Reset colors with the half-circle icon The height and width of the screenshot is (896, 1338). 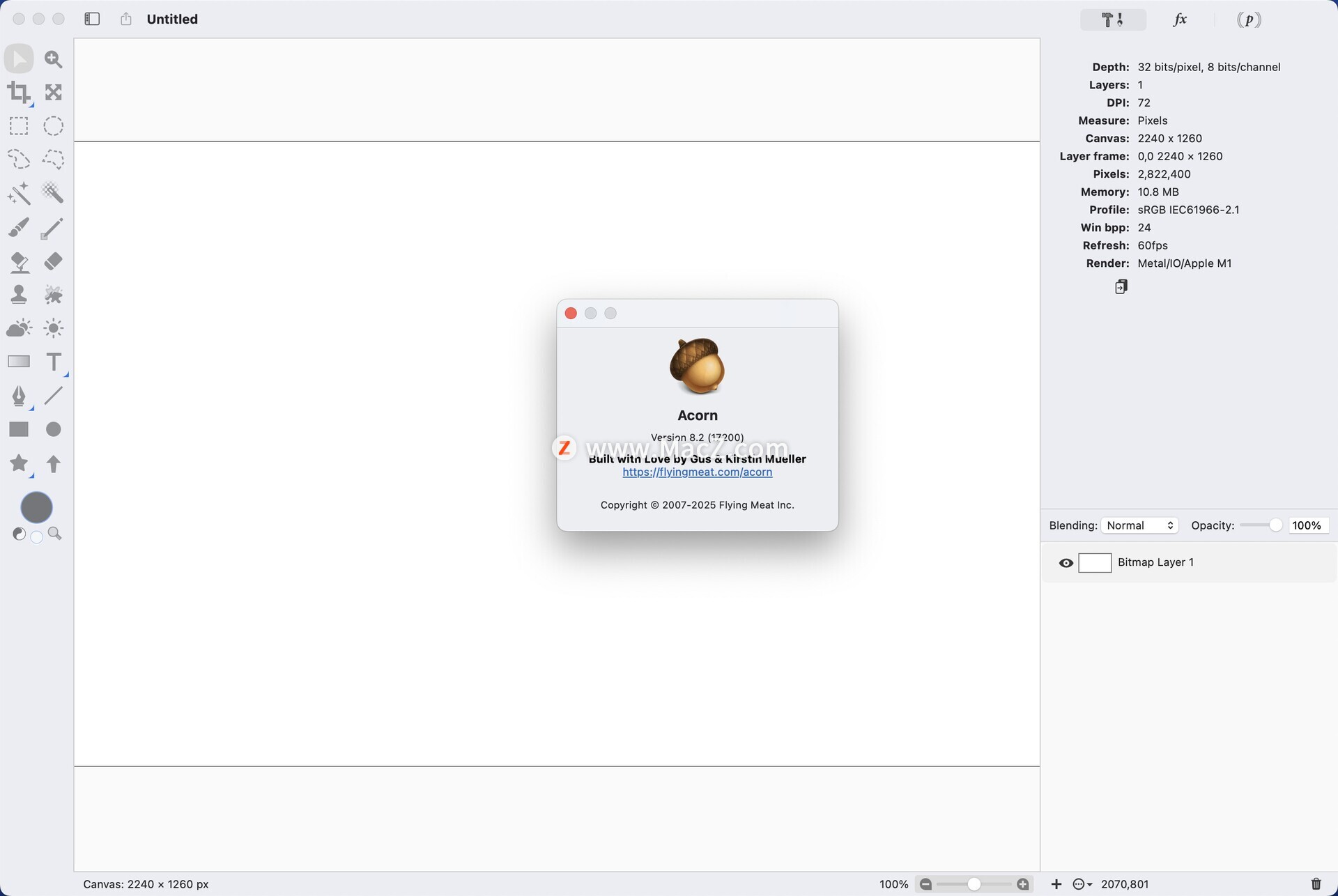tap(19, 534)
